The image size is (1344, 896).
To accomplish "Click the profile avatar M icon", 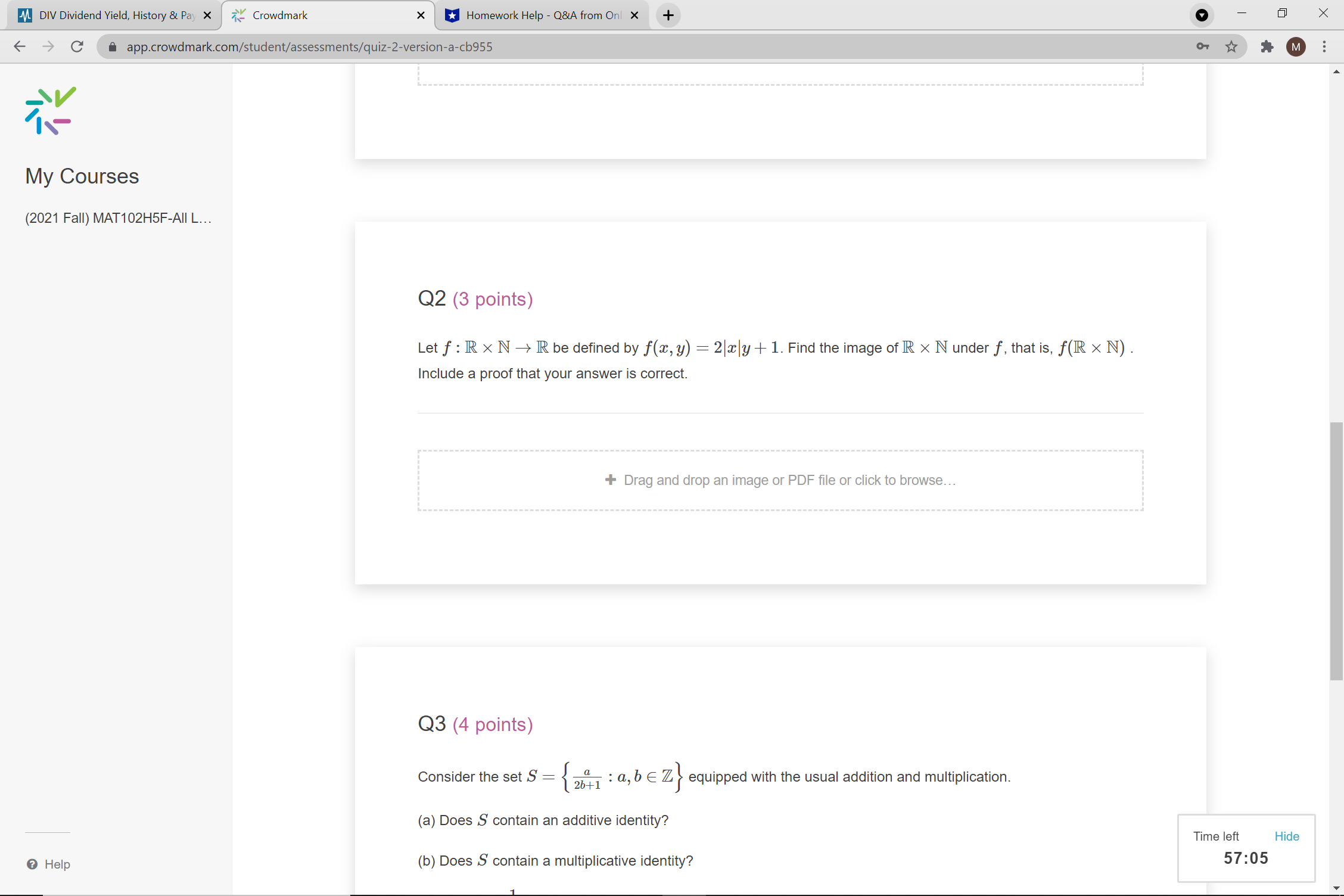I will [x=1295, y=46].
